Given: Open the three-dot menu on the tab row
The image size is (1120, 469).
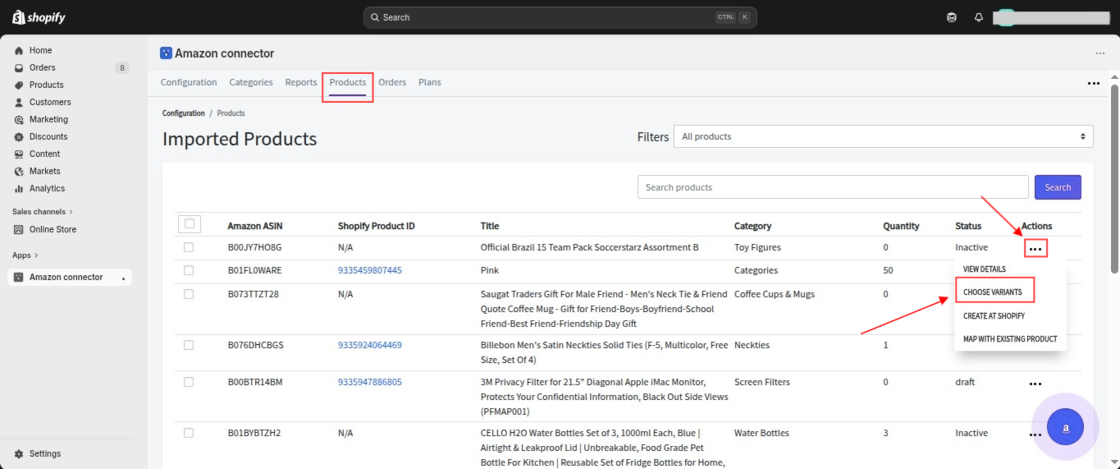Looking at the screenshot, I should (1094, 83).
